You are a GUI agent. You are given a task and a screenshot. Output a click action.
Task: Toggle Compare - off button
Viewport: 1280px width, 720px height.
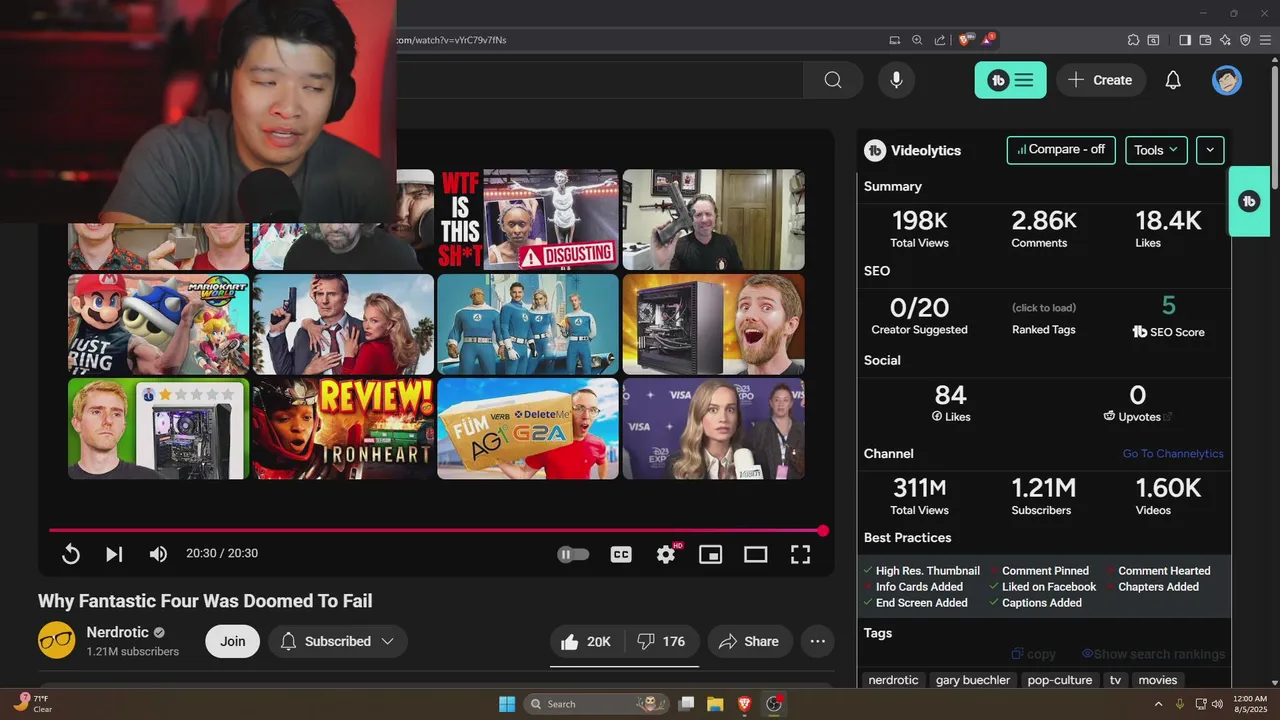click(x=1061, y=150)
